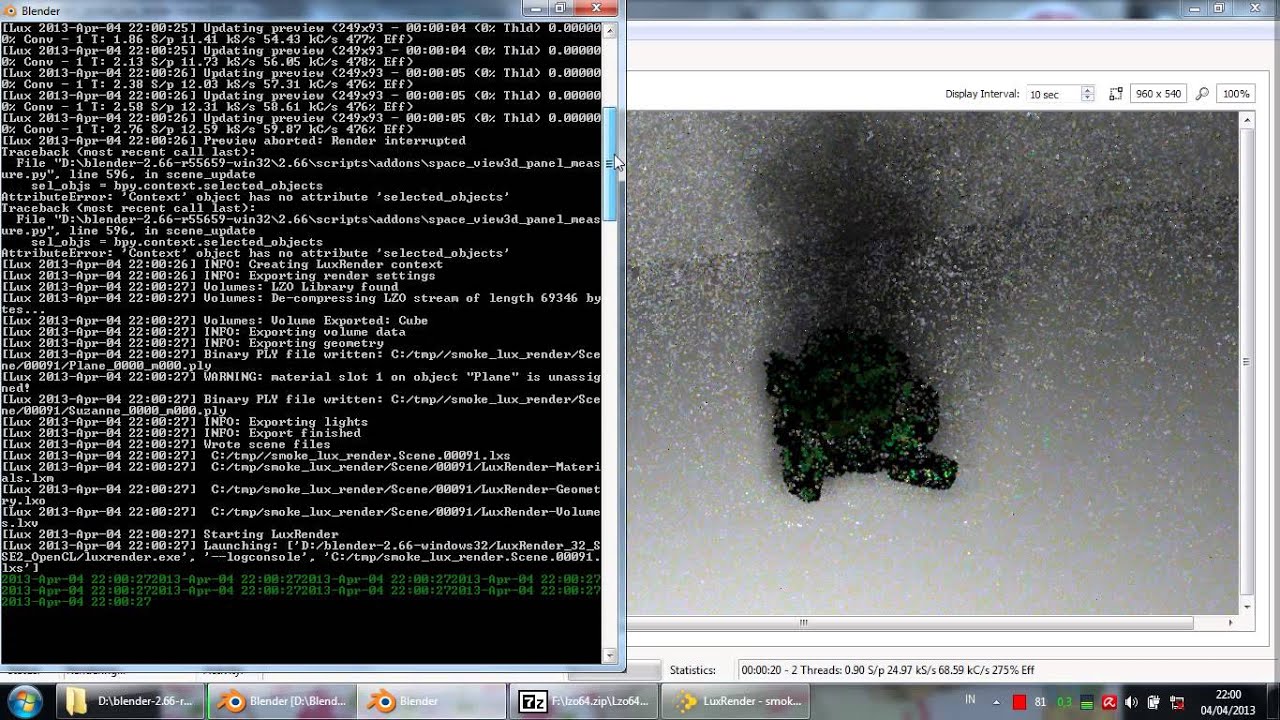1280x720 pixels.
Task: Click the 'INFO: Exporting volume data' console line
Action: coord(203,332)
